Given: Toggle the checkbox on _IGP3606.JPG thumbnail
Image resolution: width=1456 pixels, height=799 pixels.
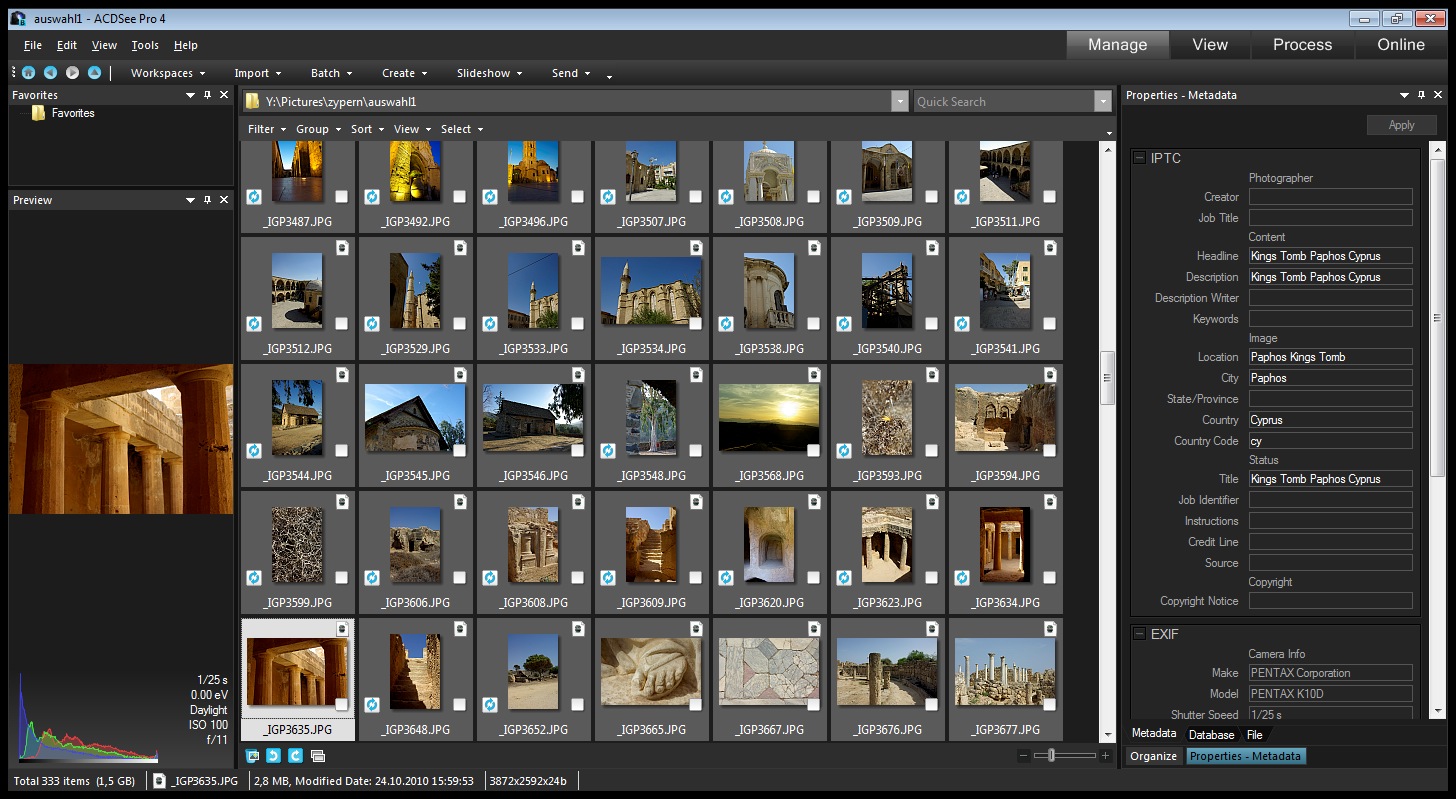Looking at the screenshot, I should click(460, 578).
